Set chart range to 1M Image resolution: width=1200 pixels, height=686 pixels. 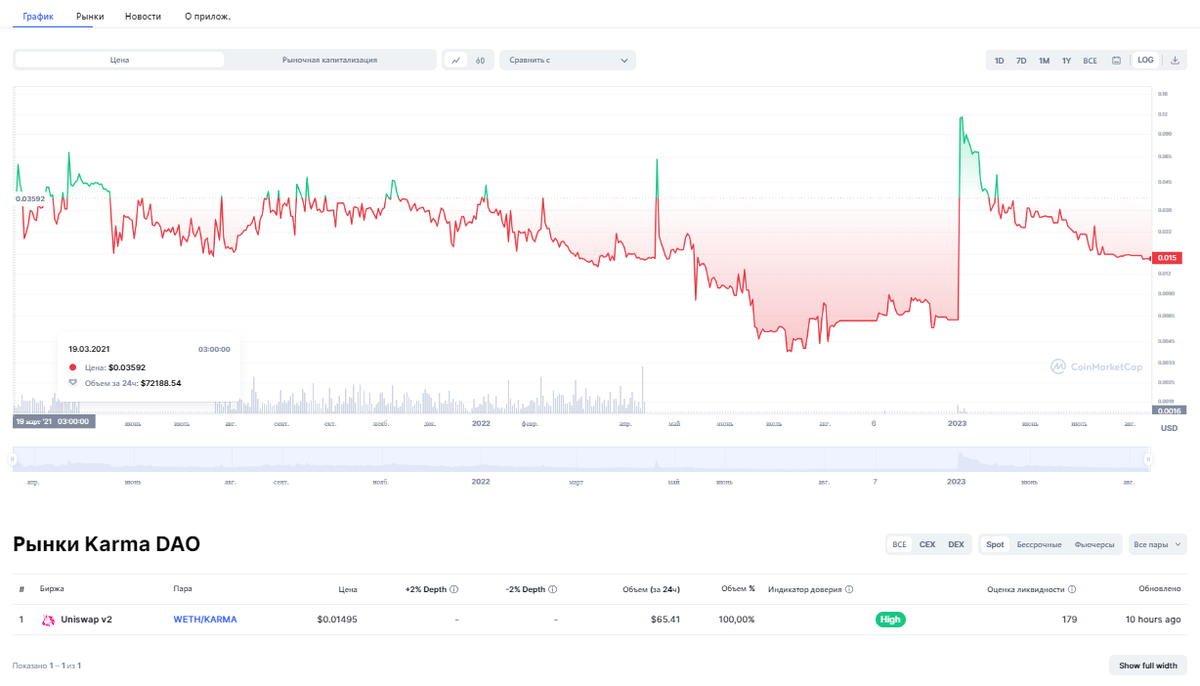pos(1044,61)
